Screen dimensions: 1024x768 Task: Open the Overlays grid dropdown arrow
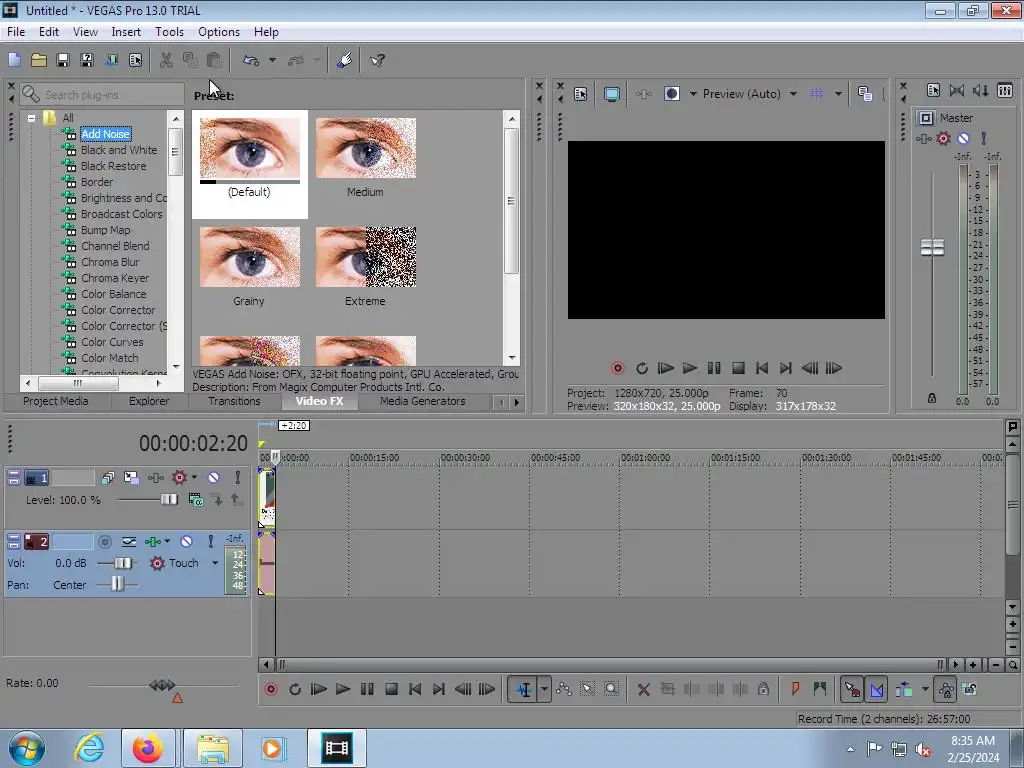(x=838, y=94)
